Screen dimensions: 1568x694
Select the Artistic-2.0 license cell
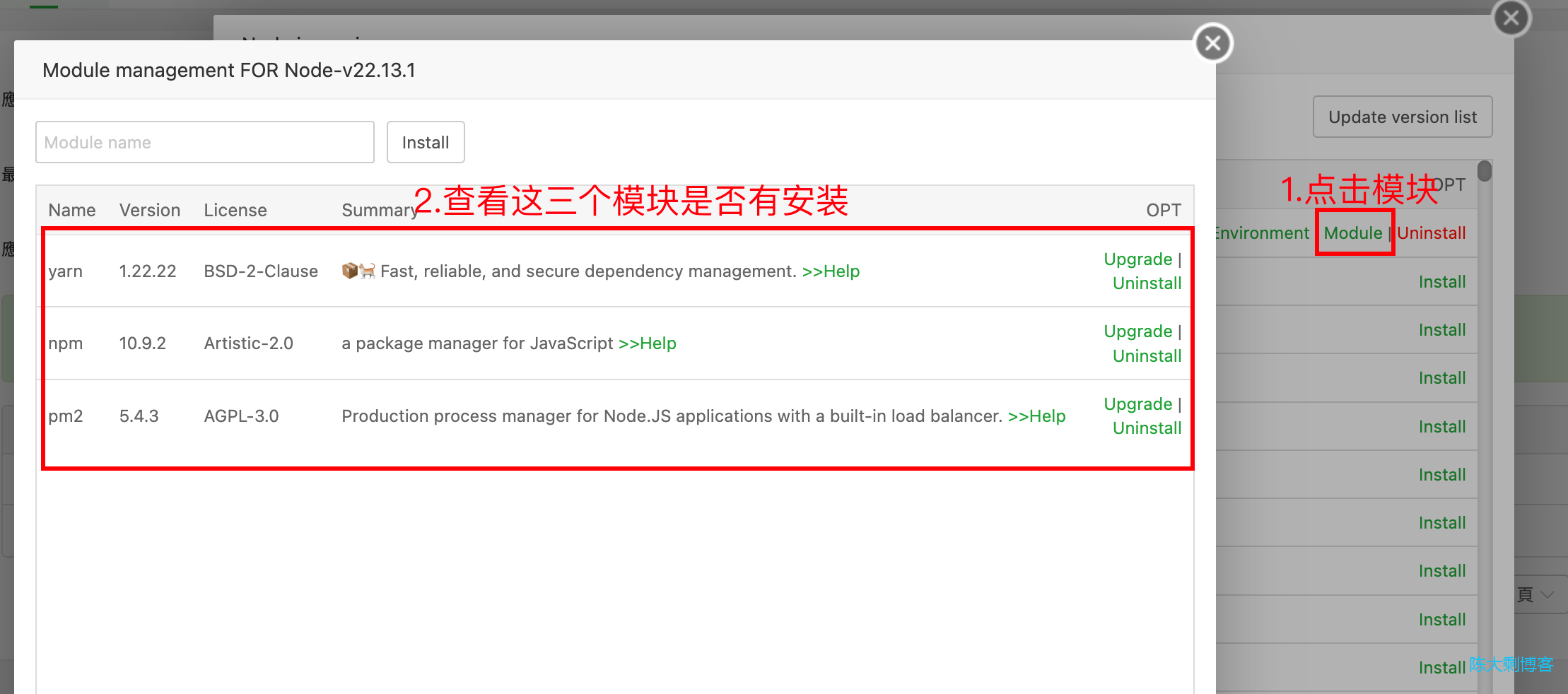(x=249, y=343)
